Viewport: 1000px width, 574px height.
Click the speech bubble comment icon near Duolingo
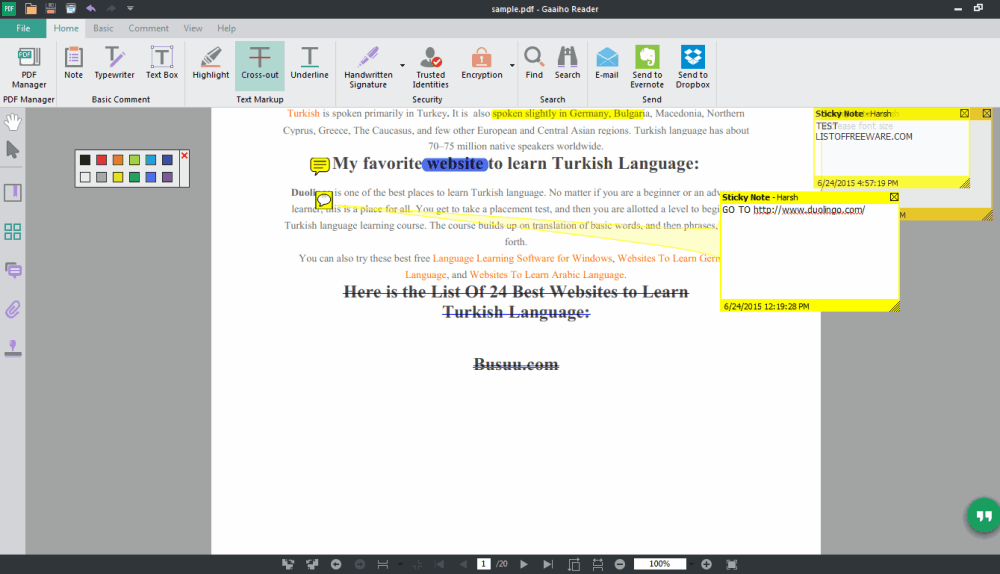click(324, 200)
